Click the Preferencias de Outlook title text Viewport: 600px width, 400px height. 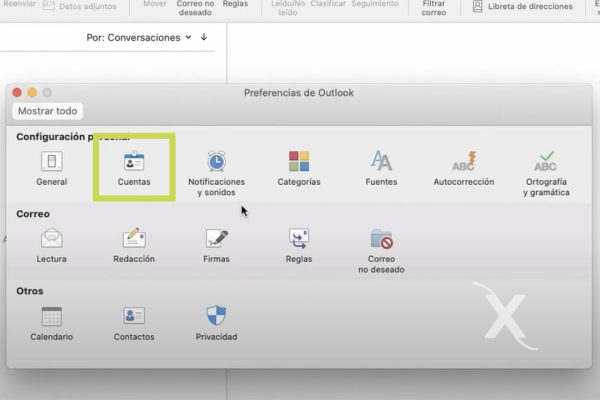tap(299, 93)
